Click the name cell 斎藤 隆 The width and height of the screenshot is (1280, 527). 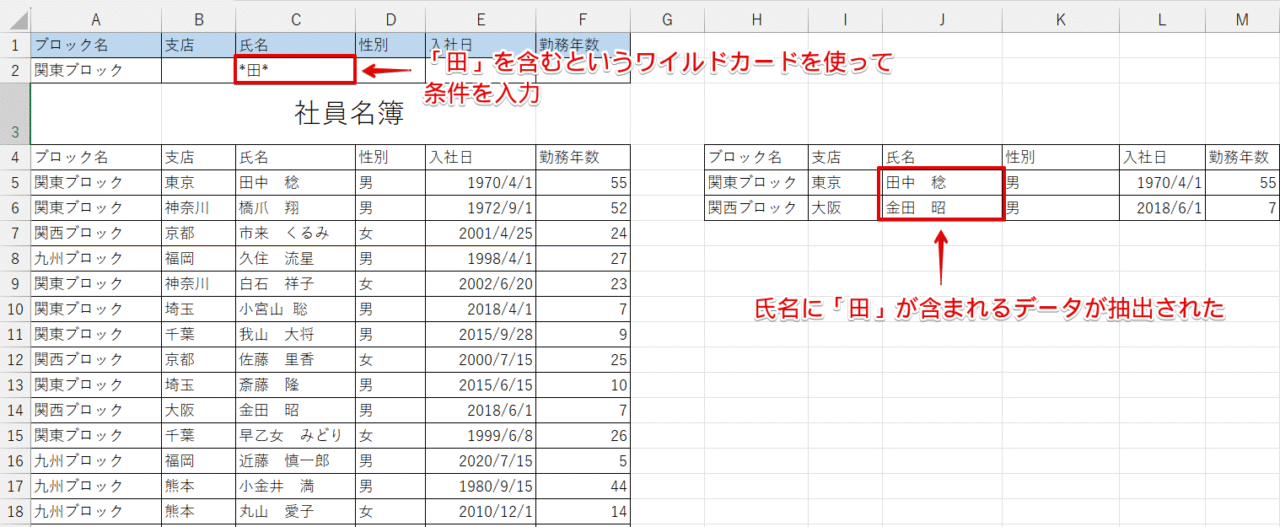295,384
